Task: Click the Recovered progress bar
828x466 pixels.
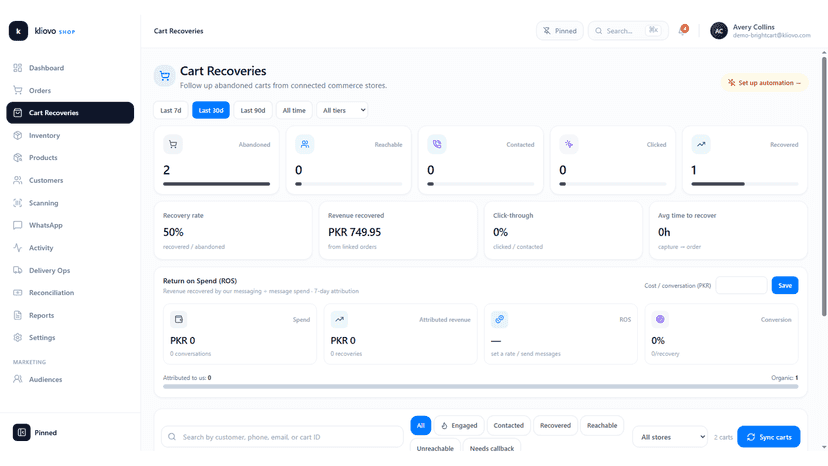Action: (x=745, y=184)
